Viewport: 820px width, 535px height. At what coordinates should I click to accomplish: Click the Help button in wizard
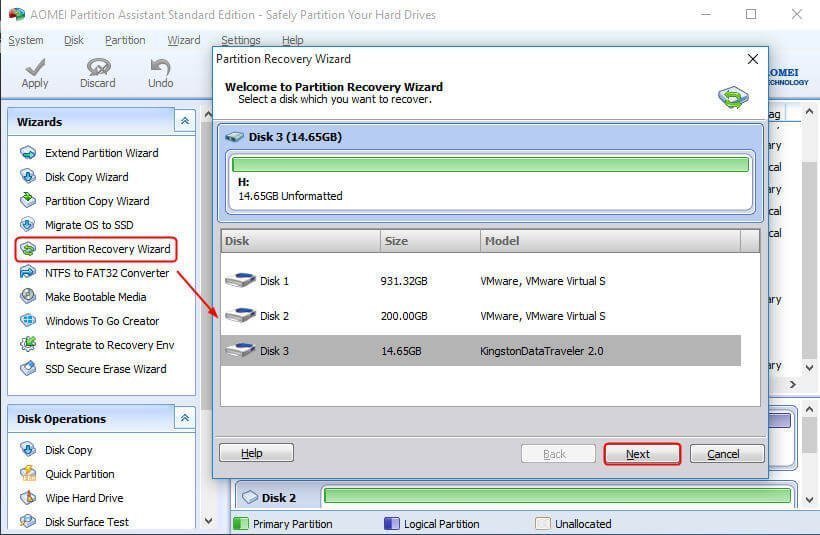coord(256,453)
